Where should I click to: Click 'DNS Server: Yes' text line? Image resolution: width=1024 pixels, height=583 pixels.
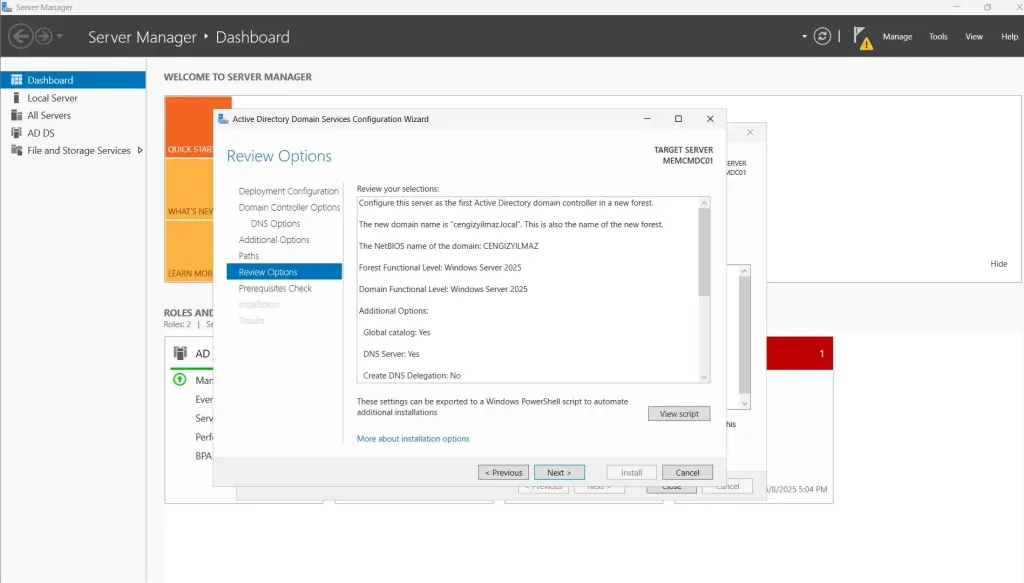pyautogui.click(x=391, y=354)
